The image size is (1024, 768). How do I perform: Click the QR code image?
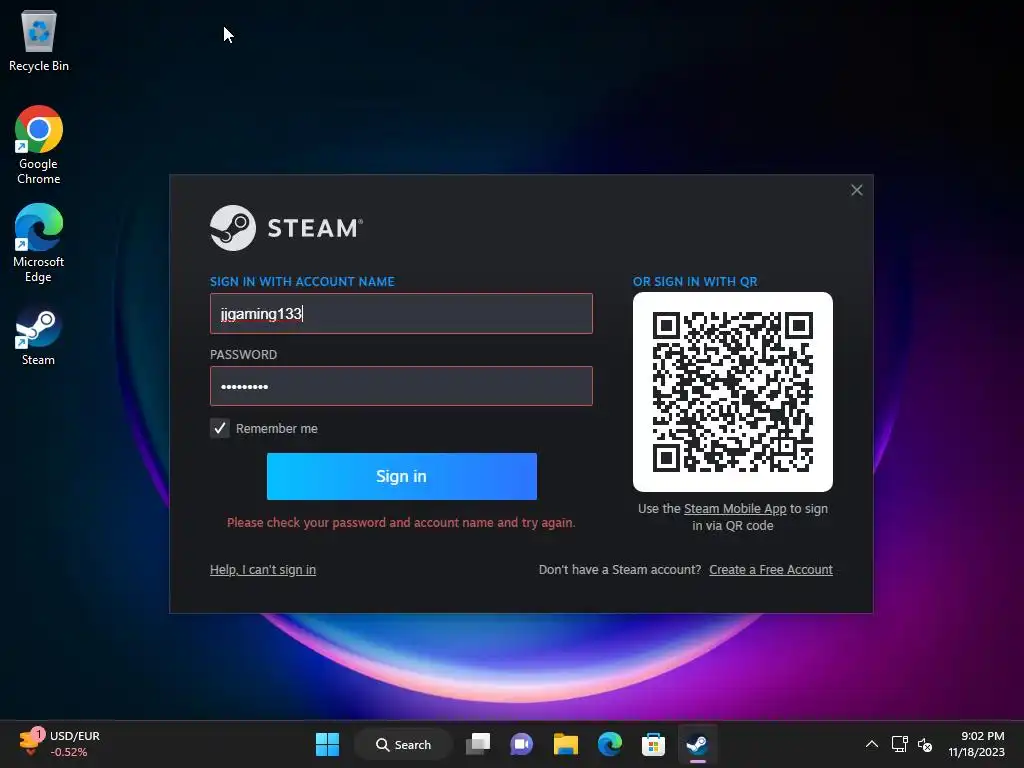pyautogui.click(x=733, y=392)
